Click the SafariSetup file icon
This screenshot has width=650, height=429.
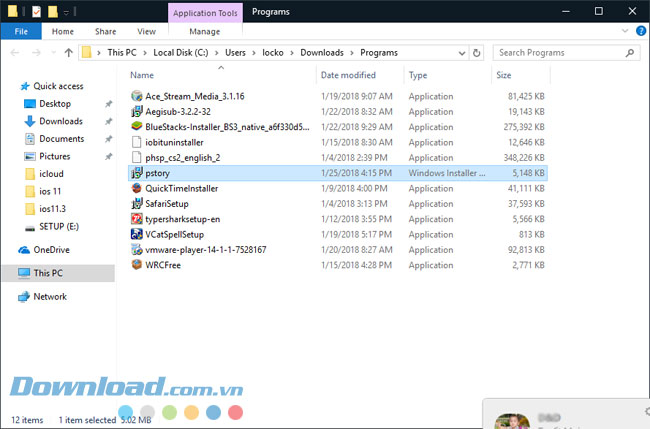(x=137, y=204)
